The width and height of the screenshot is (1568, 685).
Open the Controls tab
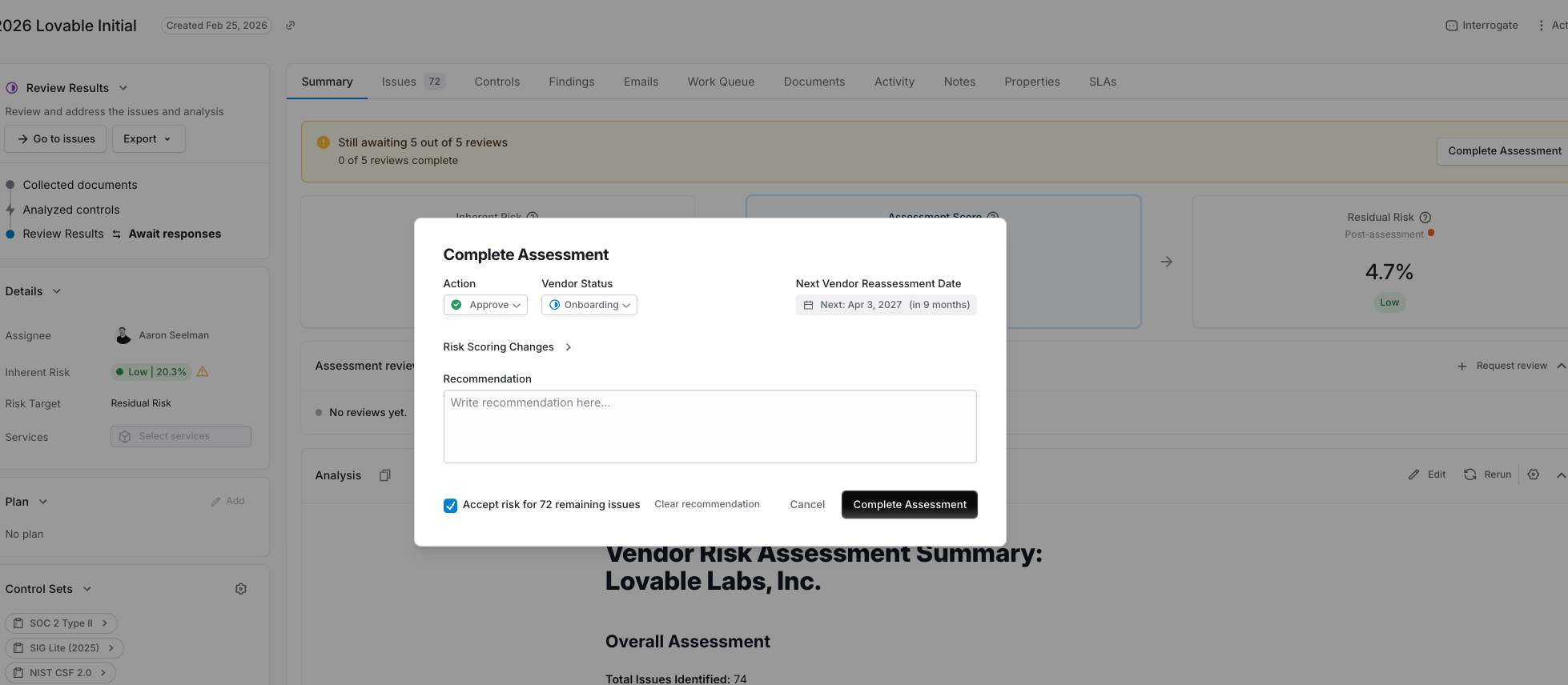[497, 82]
